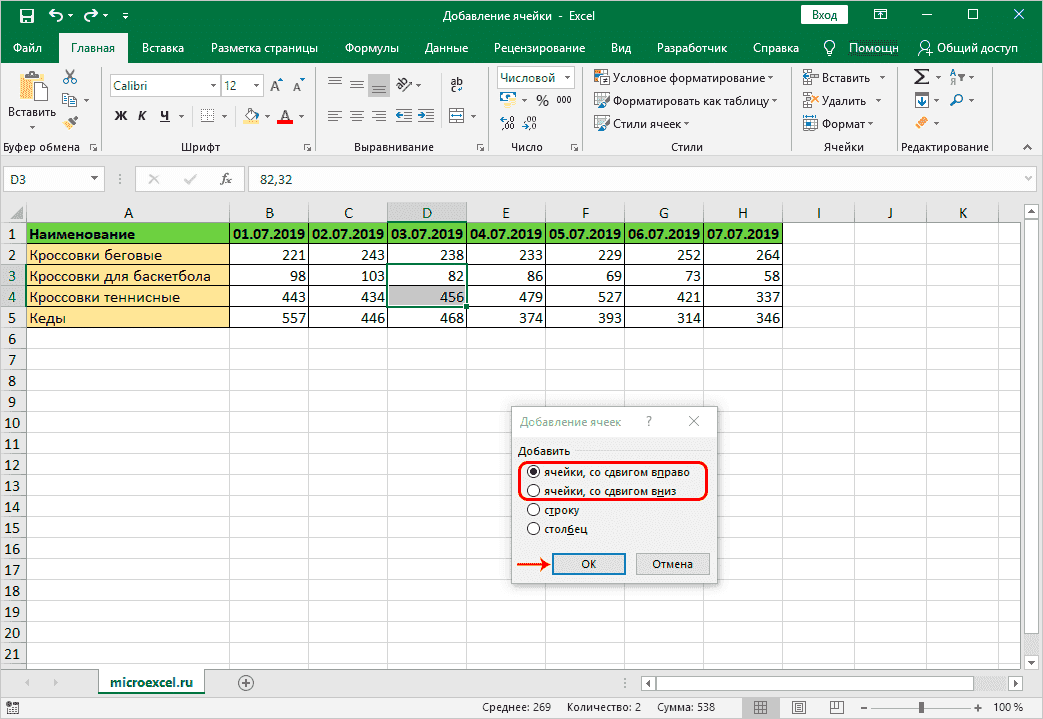The height and width of the screenshot is (719, 1043).
Task: Switch to the Формулы ribbon tab
Action: tap(371, 48)
